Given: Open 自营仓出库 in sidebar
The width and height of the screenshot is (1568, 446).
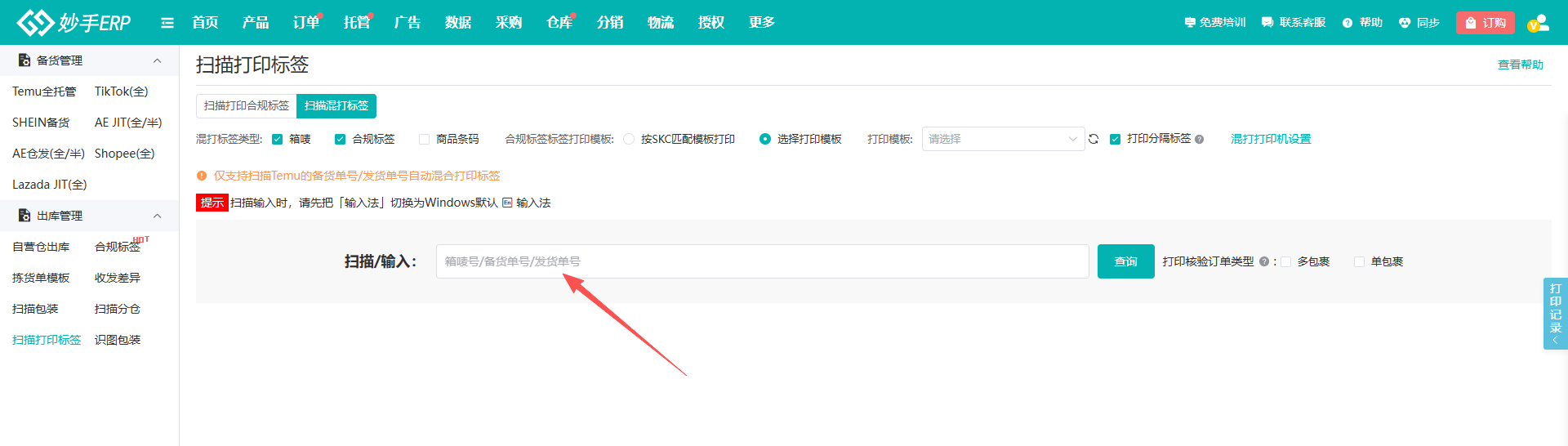Looking at the screenshot, I should pos(41,247).
